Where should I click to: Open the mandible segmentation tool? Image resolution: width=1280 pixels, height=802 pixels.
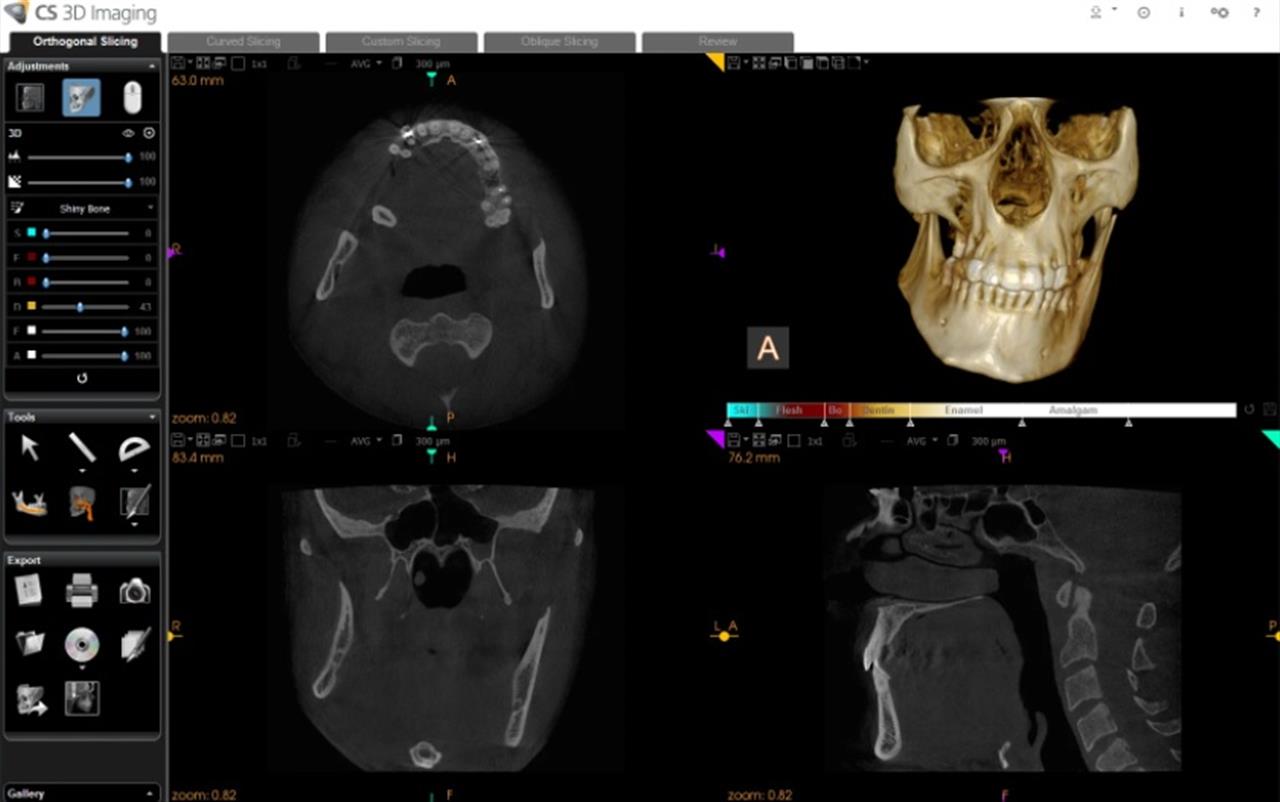pos(29,501)
